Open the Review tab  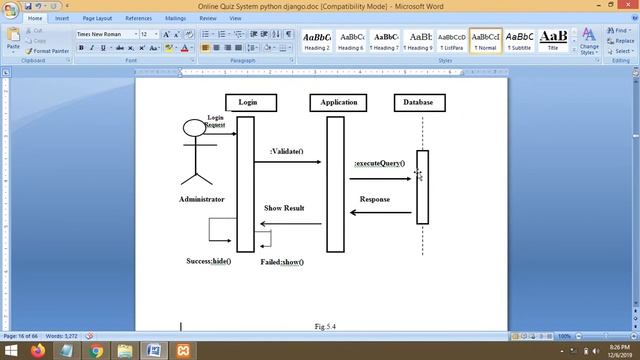208,18
